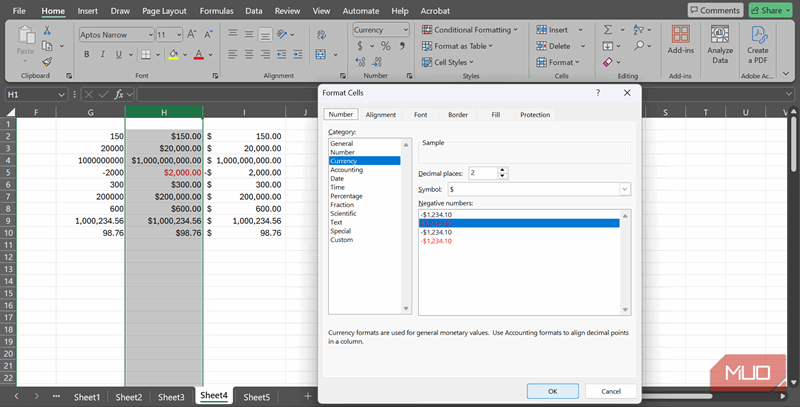The height and width of the screenshot is (407, 800).
Task: Click the Format Cells help question mark
Action: (x=597, y=93)
